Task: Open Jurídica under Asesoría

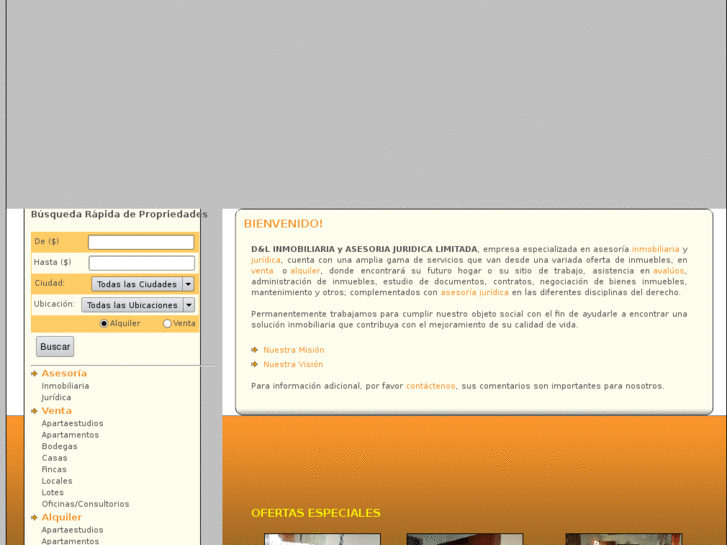Action: click(x=56, y=398)
